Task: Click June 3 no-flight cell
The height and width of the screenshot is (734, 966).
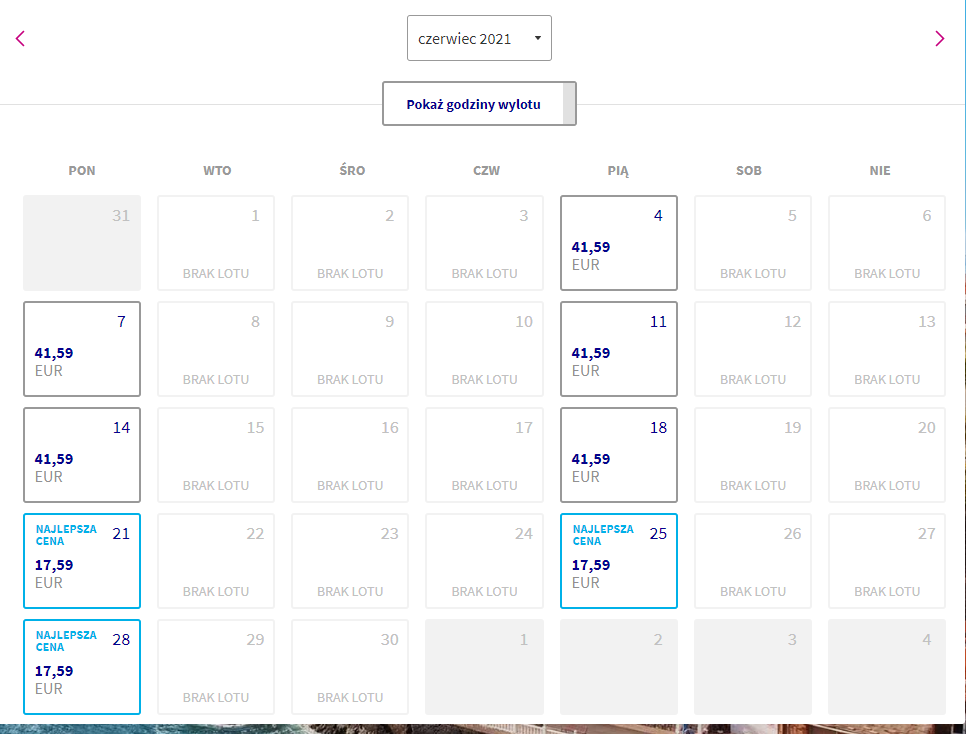Action: coord(484,243)
